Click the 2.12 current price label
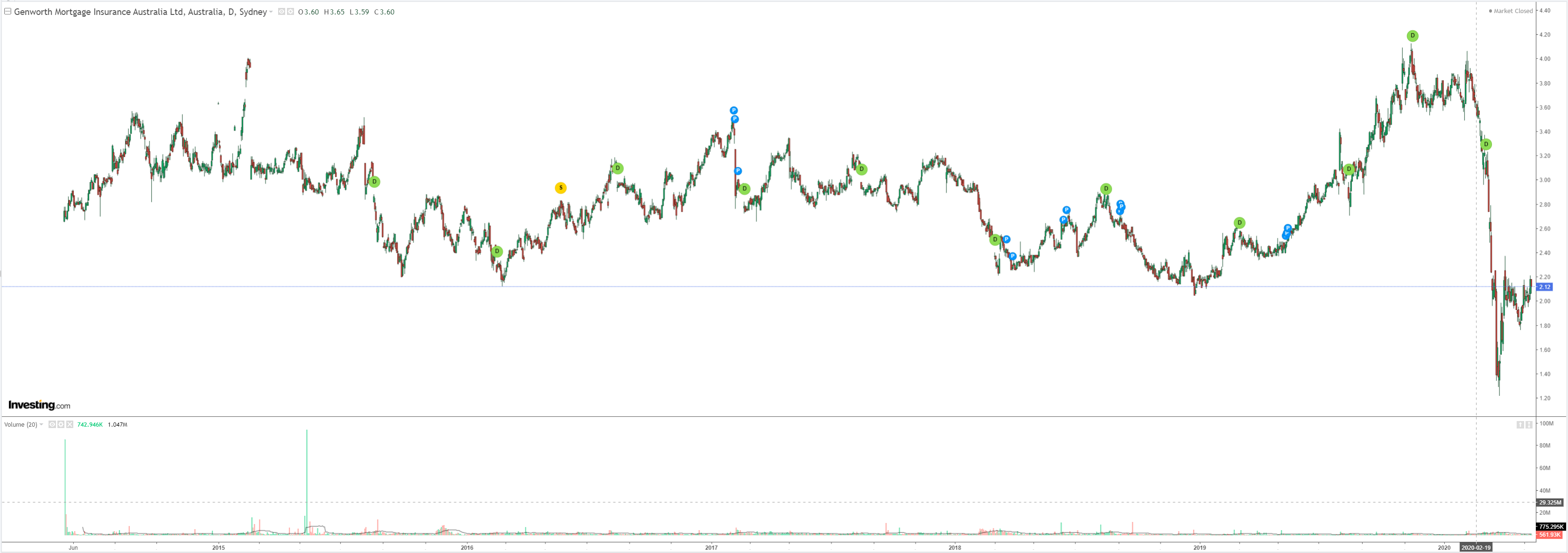The height and width of the screenshot is (553, 1568). pyautogui.click(x=1544, y=287)
